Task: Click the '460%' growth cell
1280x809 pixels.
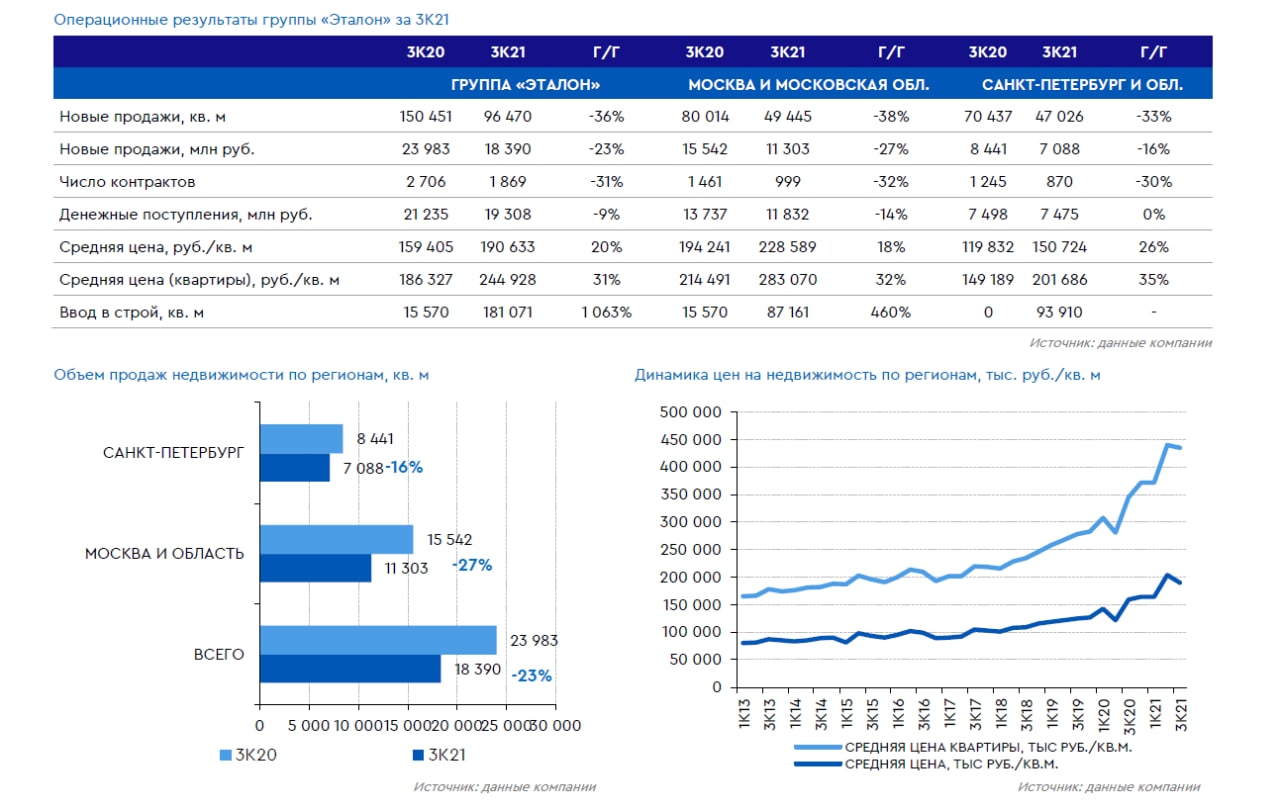Action: (x=891, y=312)
